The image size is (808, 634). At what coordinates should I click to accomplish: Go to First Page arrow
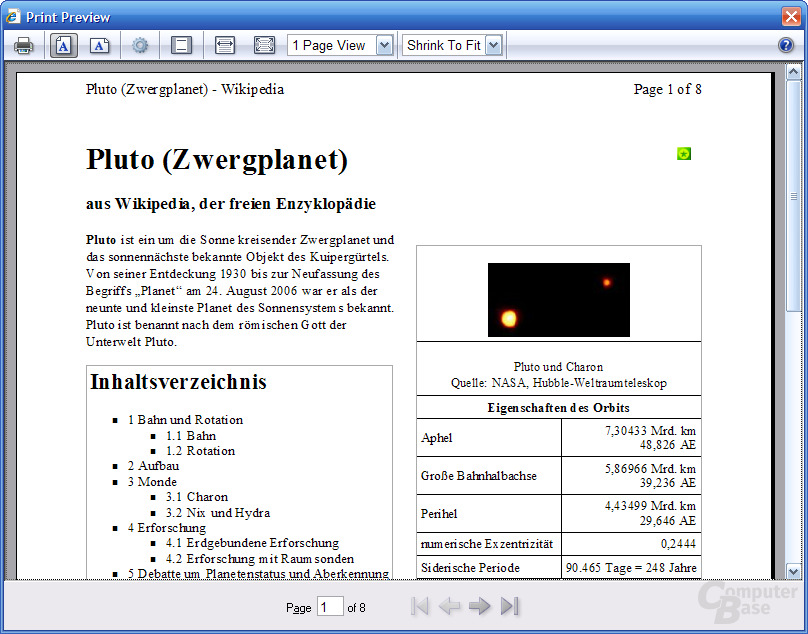coord(419,606)
